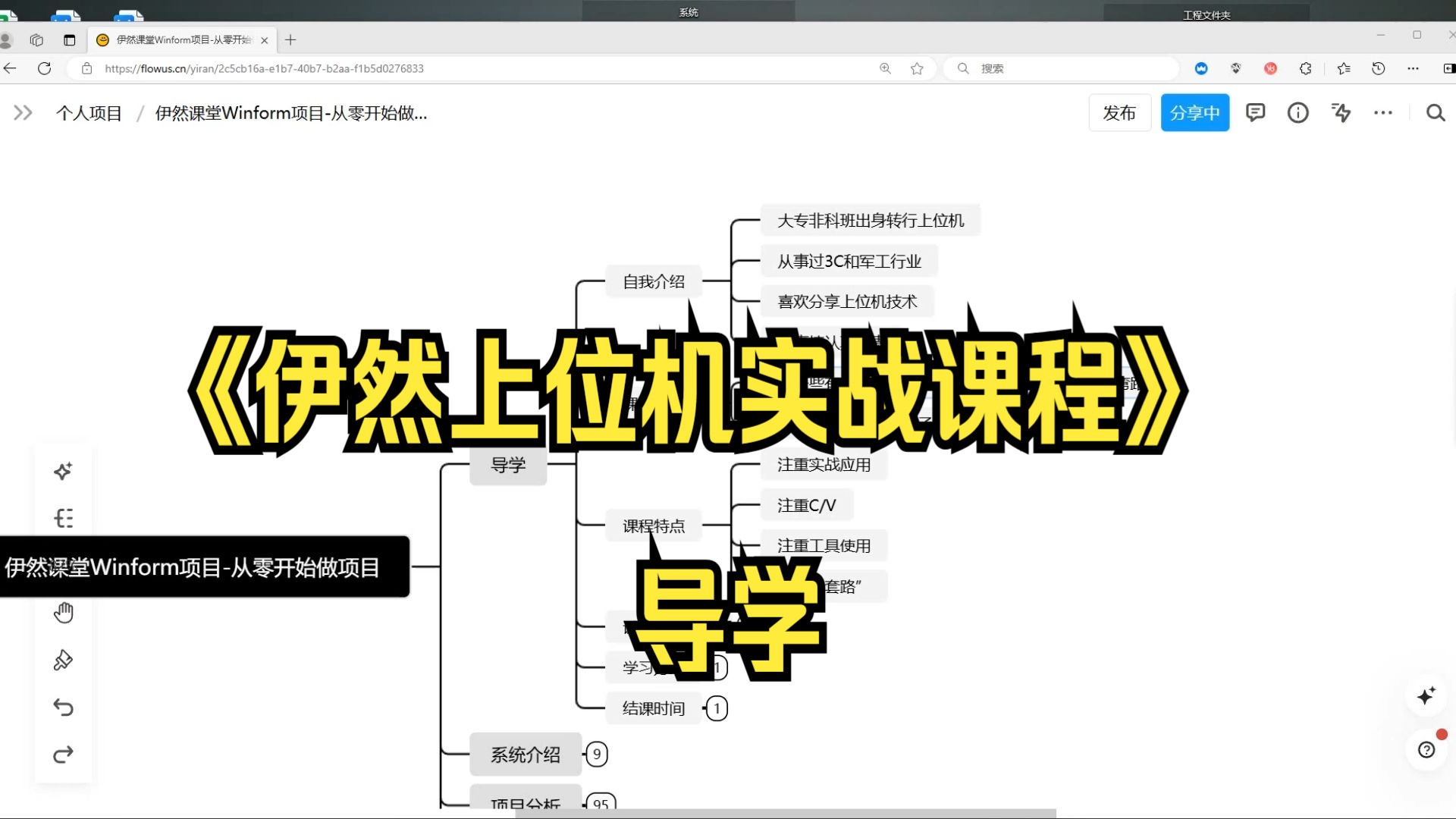Click the 分享中 share button

1195,113
